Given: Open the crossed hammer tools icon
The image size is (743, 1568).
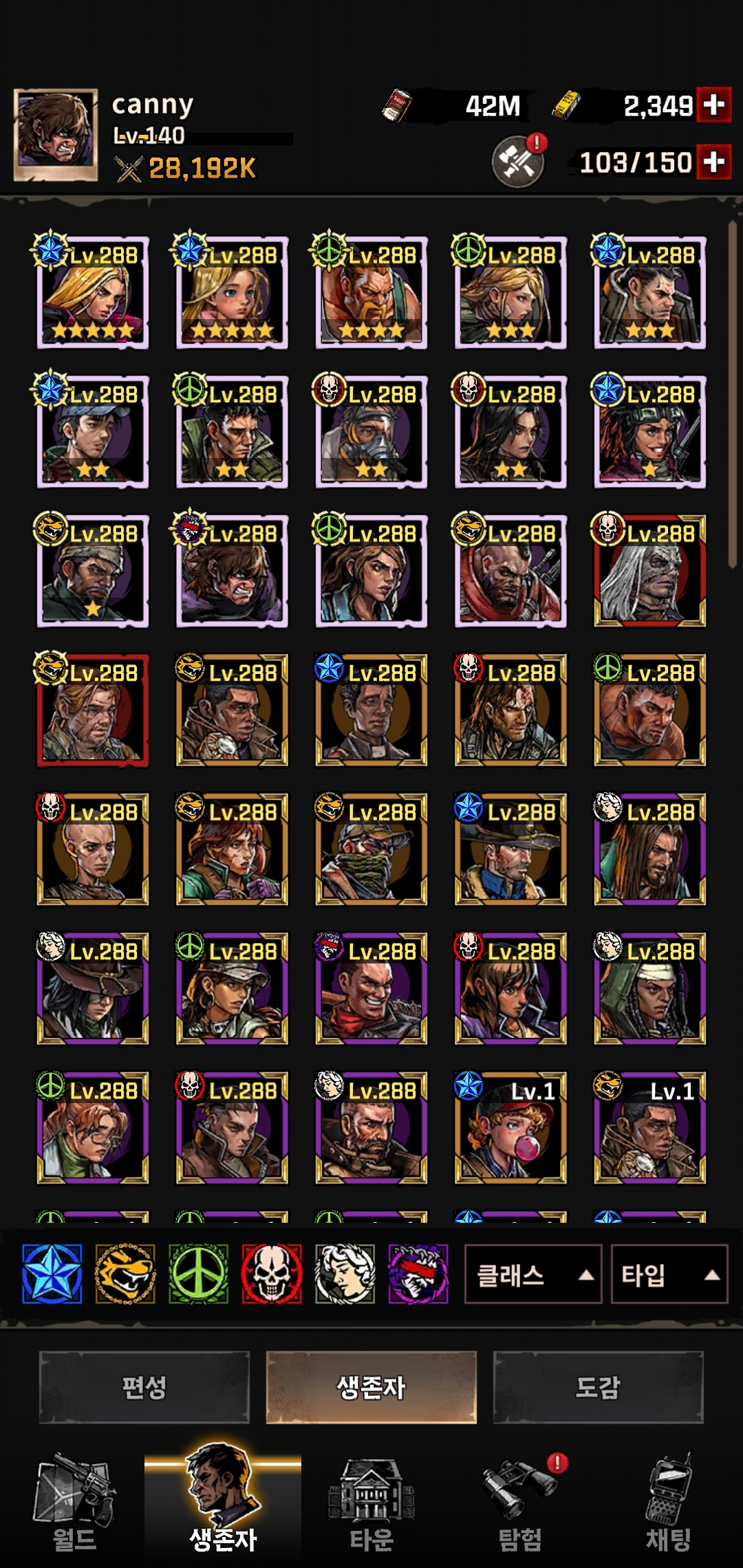Looking at the screenshot, I should click(x=517, y=162).
